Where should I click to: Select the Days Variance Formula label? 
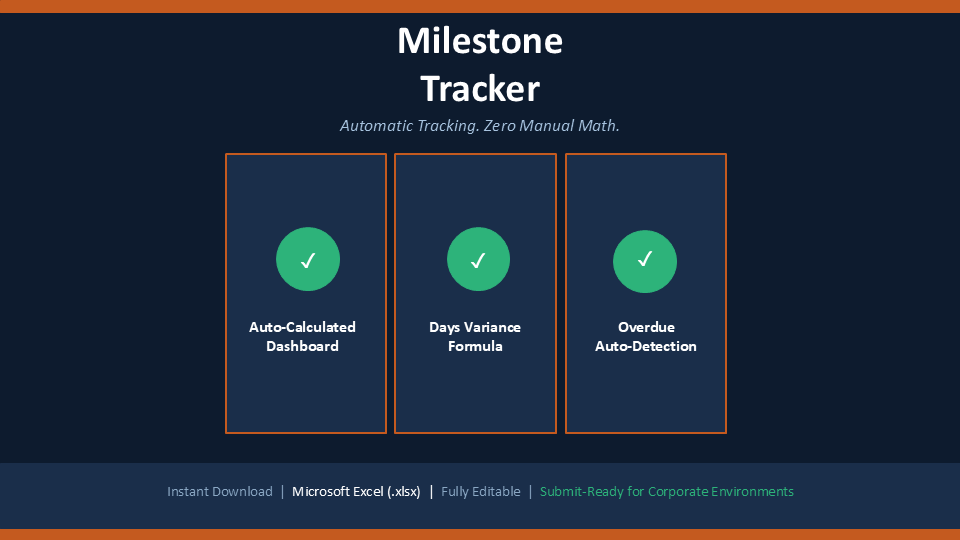(475, 337)
